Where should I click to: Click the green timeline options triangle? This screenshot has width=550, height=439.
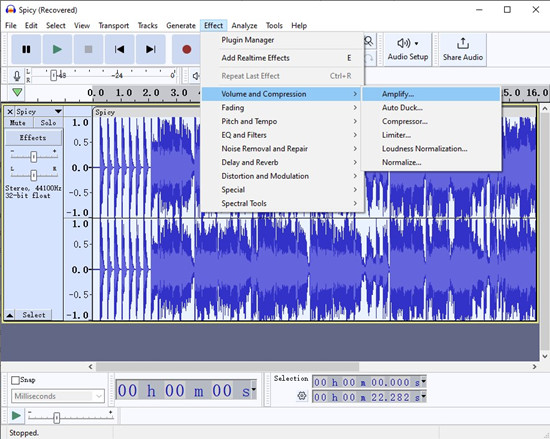tap(17, 93)
